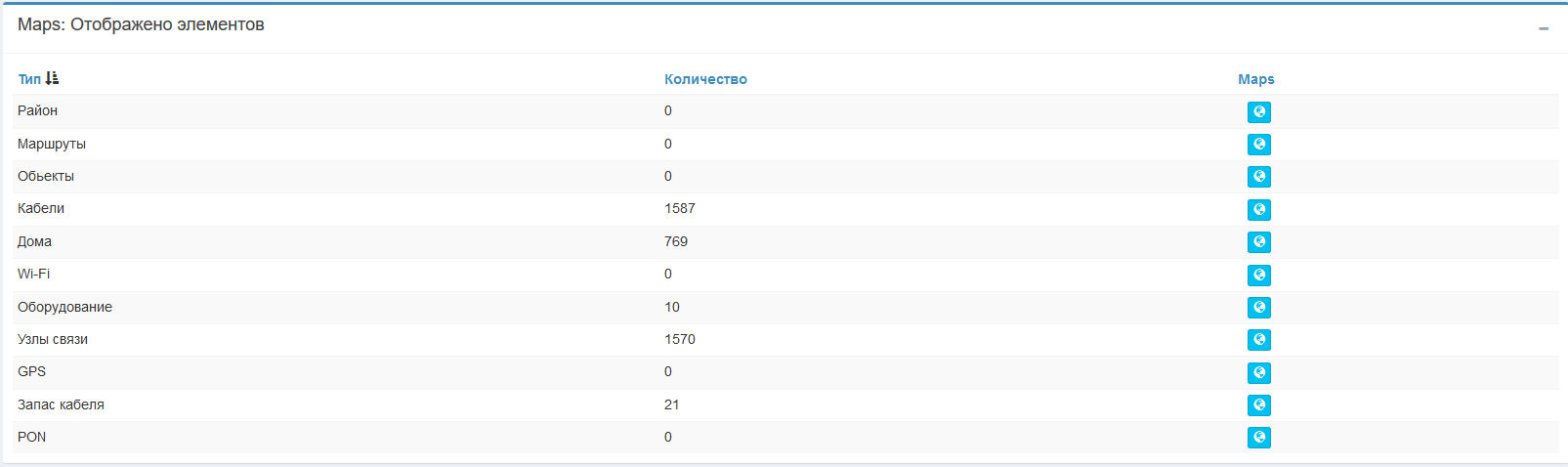Viewport: 1568px width, 467px height.
Task: Open the map icon for Дома row
Action: pyautogui.click(x=1259, y=242)
